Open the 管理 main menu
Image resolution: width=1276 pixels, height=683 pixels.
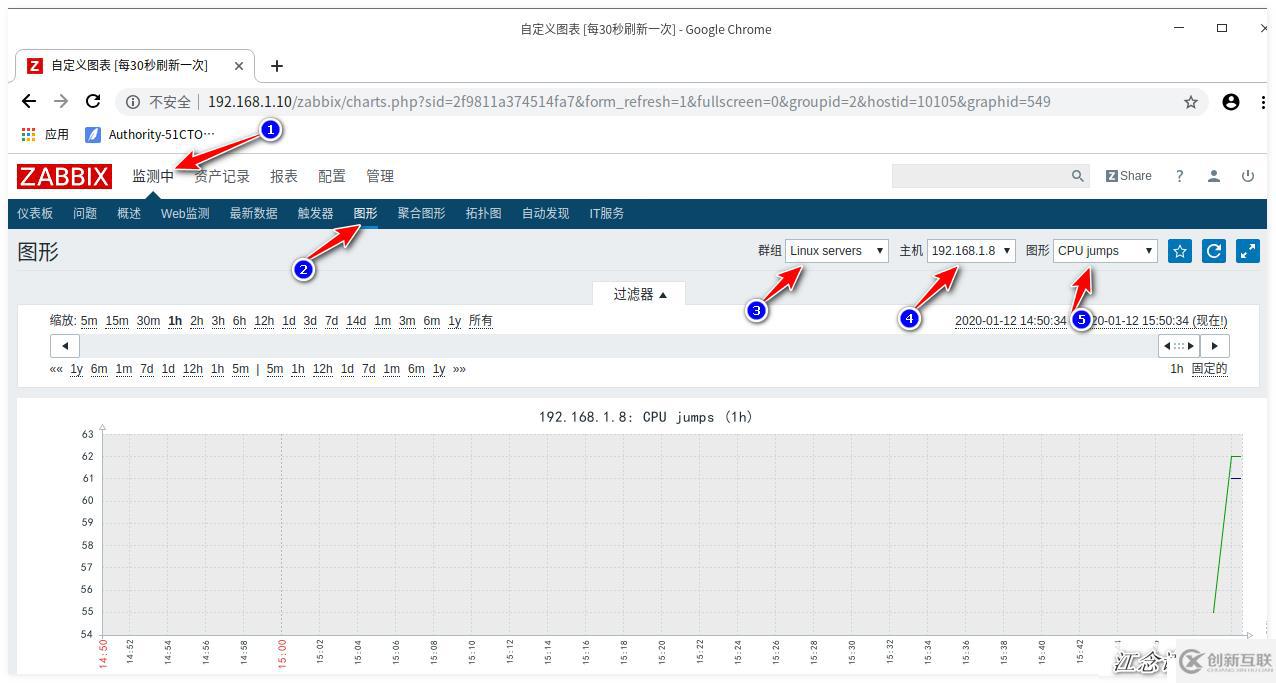pos(380,176)
